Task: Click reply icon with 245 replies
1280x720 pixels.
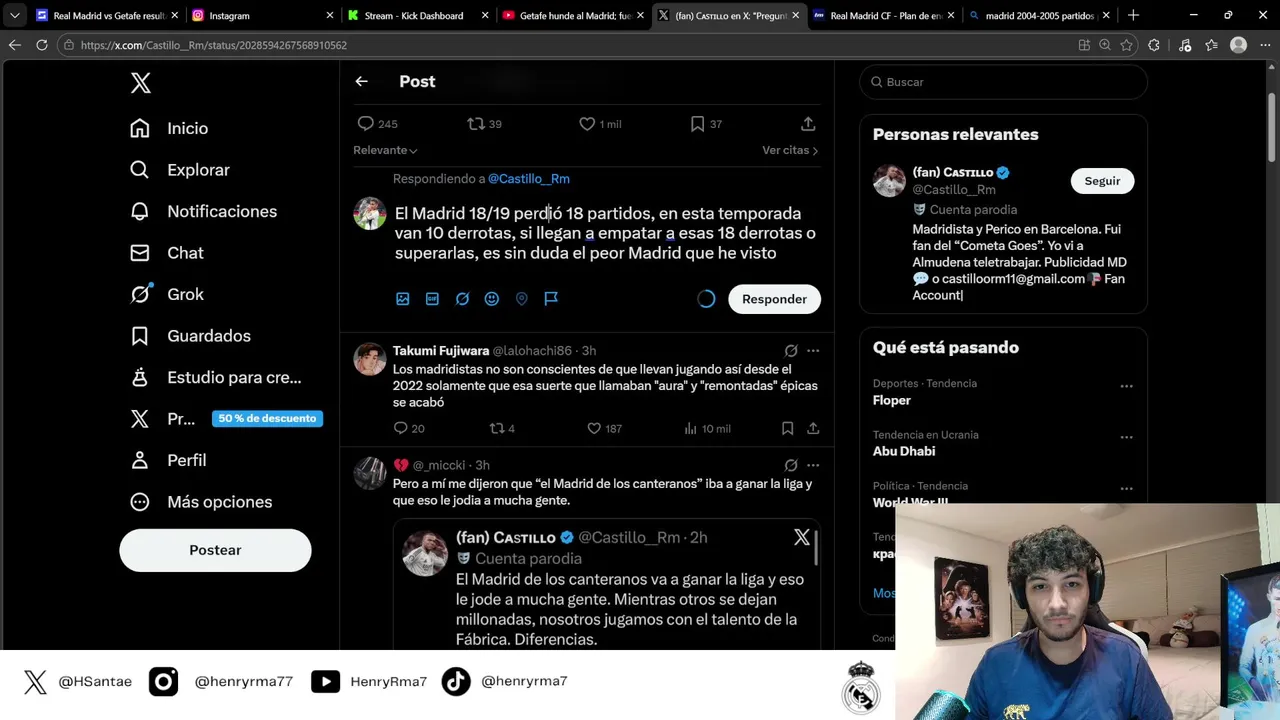Action: 377,124
